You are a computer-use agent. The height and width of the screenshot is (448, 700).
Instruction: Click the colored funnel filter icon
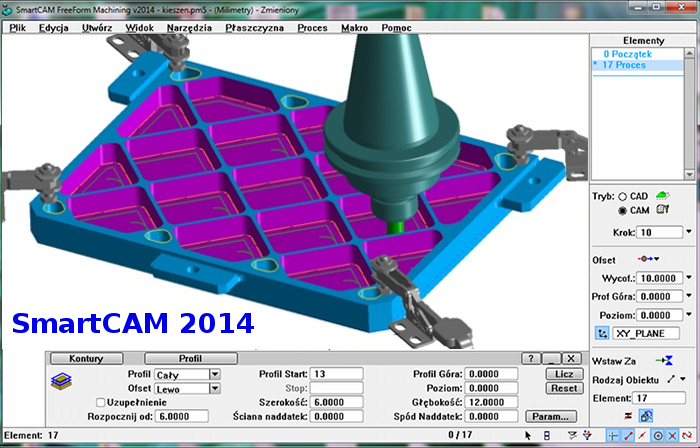point(588,435)
